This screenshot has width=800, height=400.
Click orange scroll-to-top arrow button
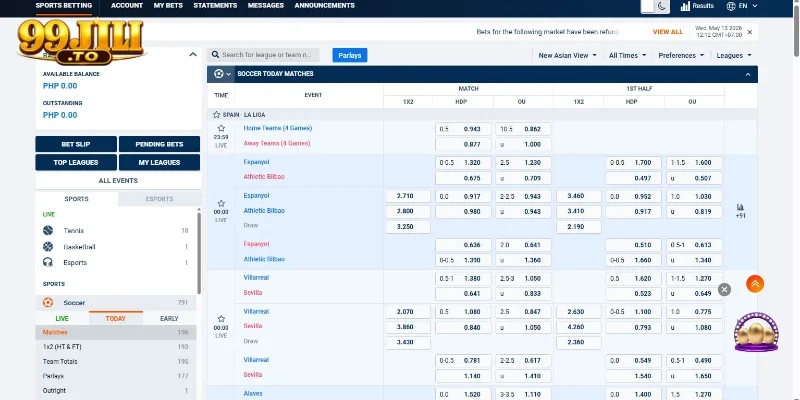(755, 284)
